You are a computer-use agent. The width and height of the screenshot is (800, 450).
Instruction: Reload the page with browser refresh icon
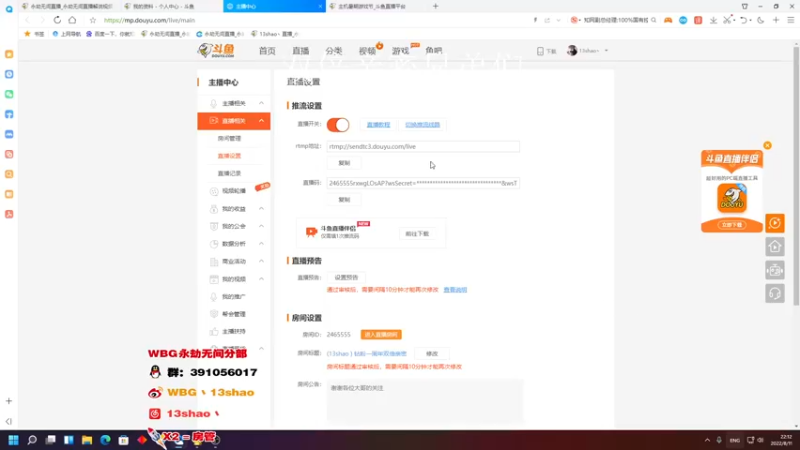57,20
